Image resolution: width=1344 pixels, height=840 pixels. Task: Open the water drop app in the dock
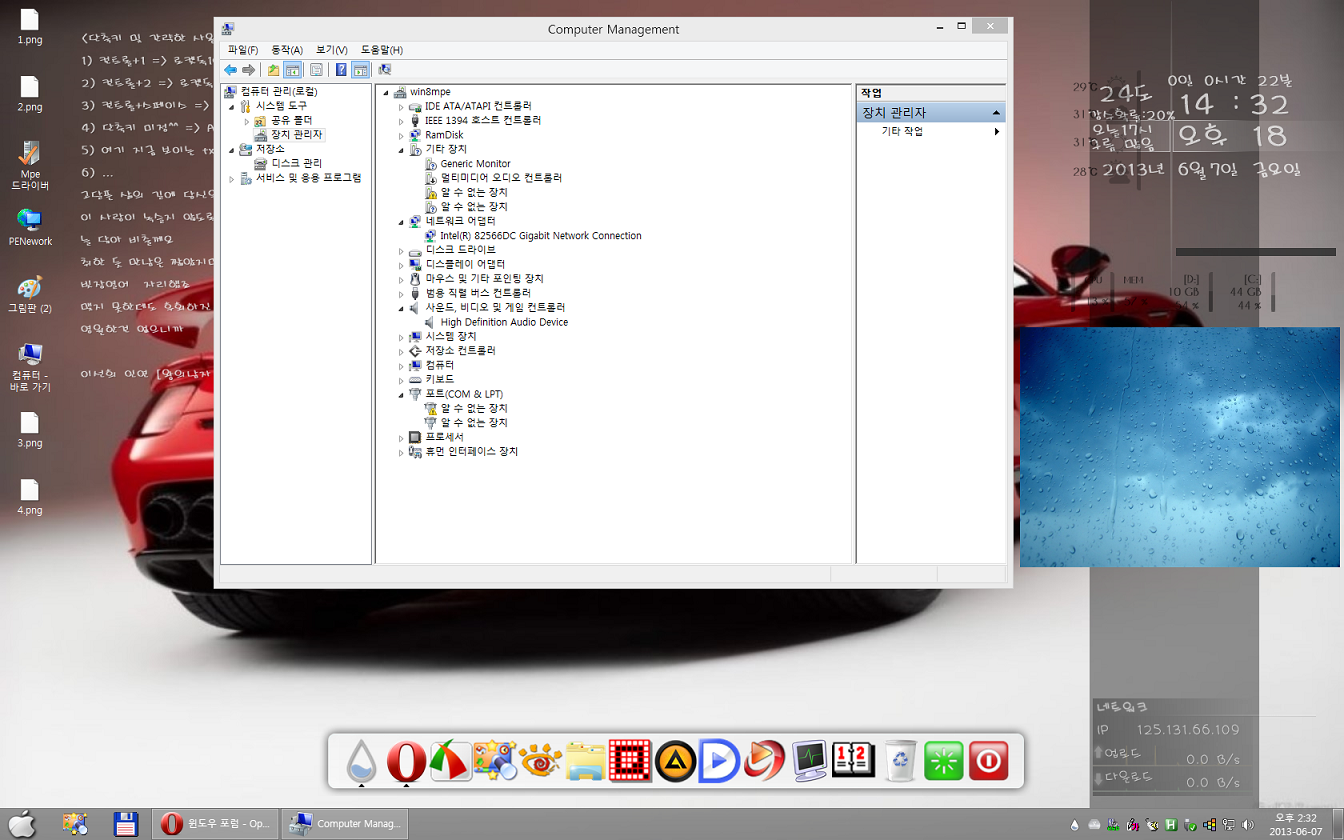coord(361,762)
